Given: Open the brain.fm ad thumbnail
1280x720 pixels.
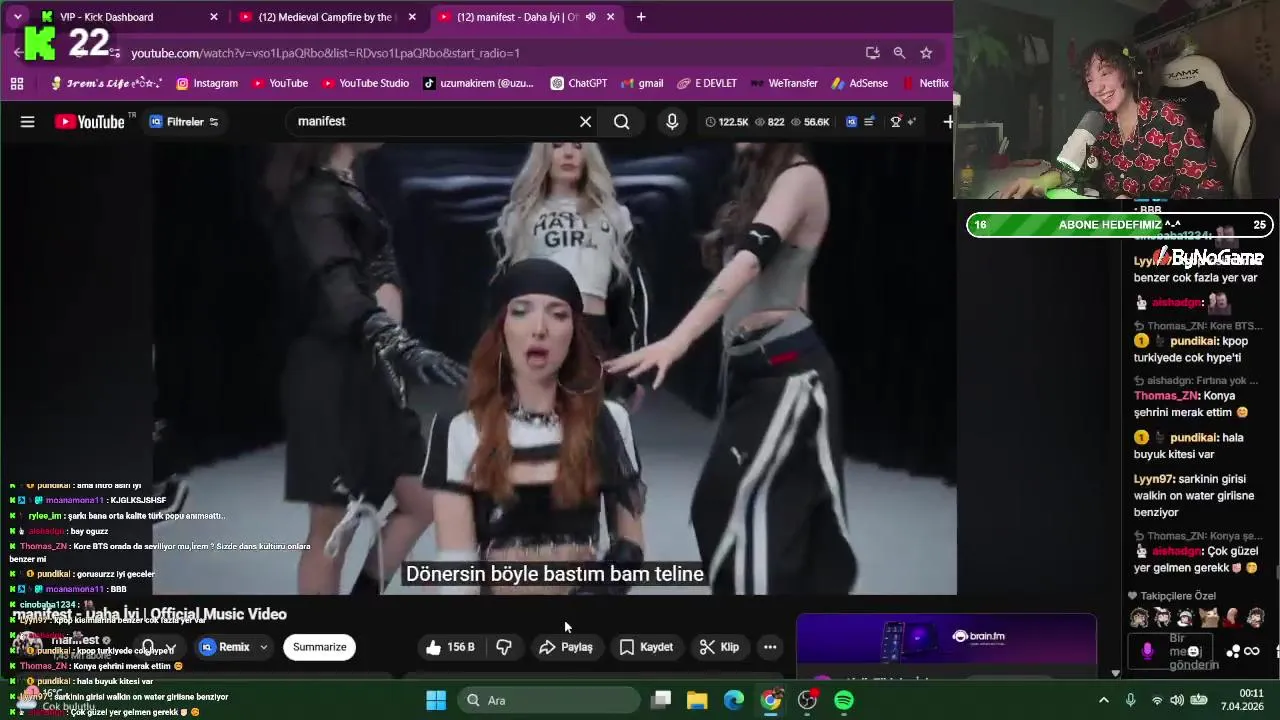Looking at the screenshot, I should [946, 637].
